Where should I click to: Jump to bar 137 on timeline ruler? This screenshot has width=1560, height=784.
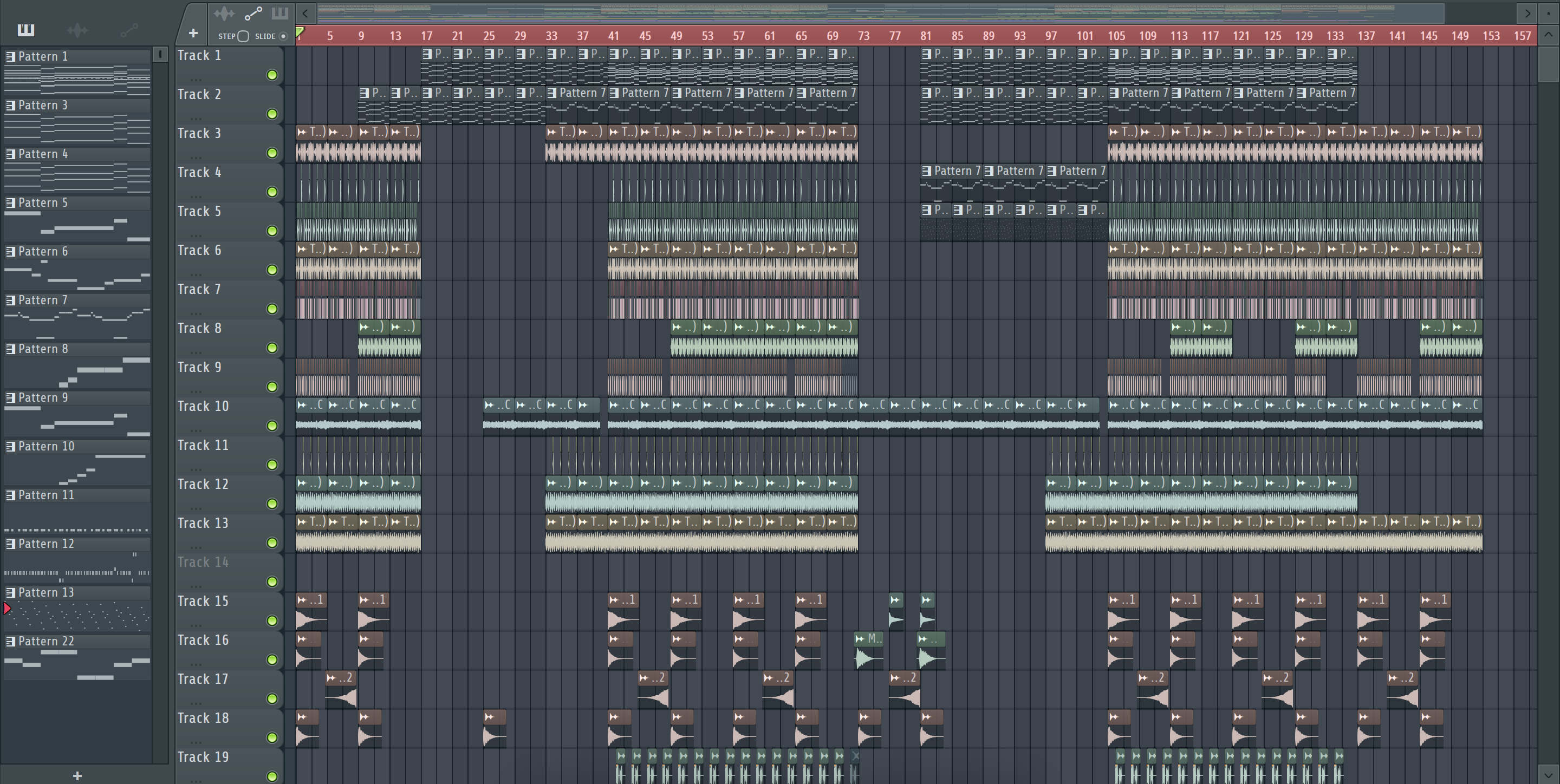[x=1366, y=36]
